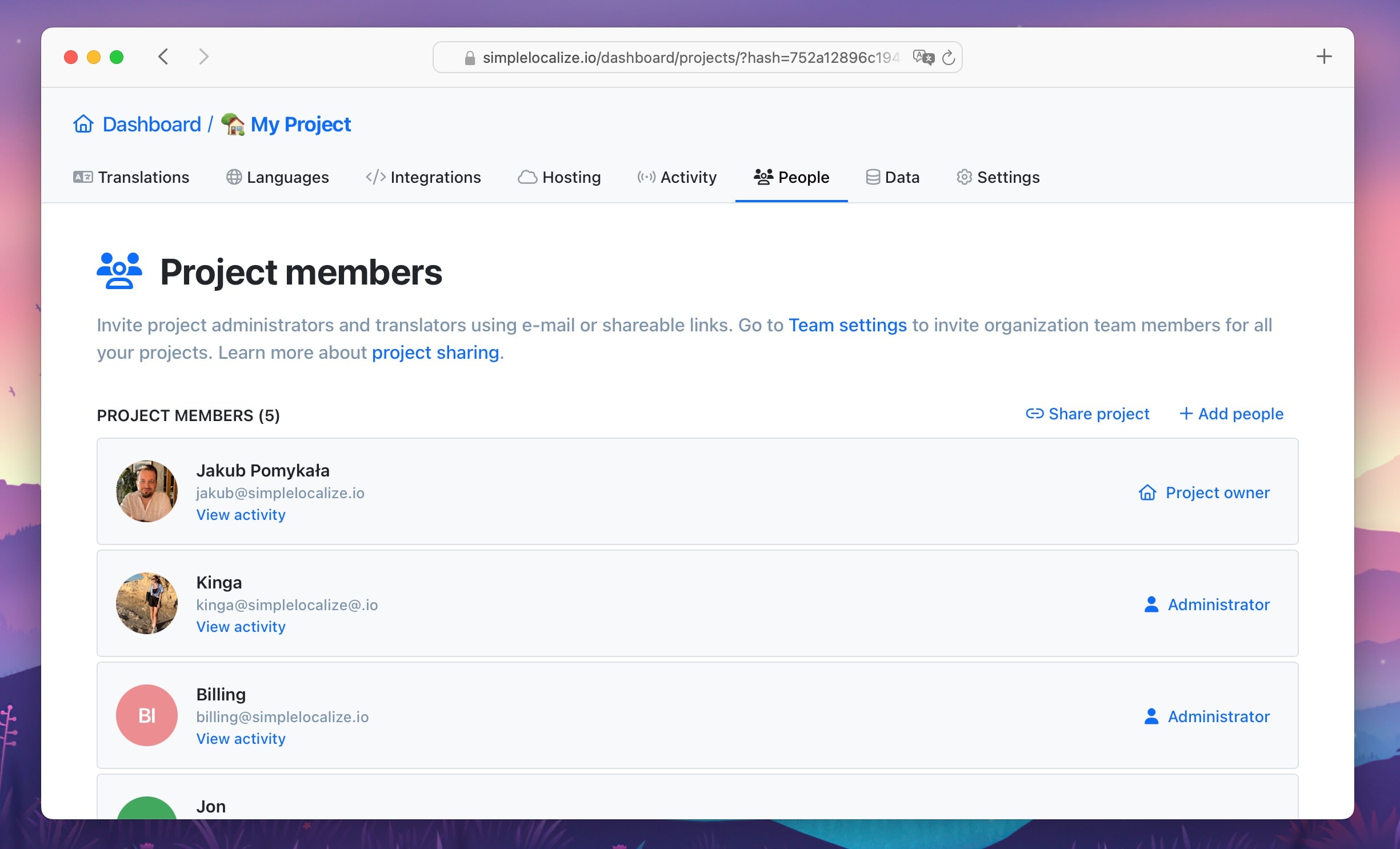Go to the Hosting tab
The width and height of the screenshot is (1400, 849).
(x=559, y=177)
